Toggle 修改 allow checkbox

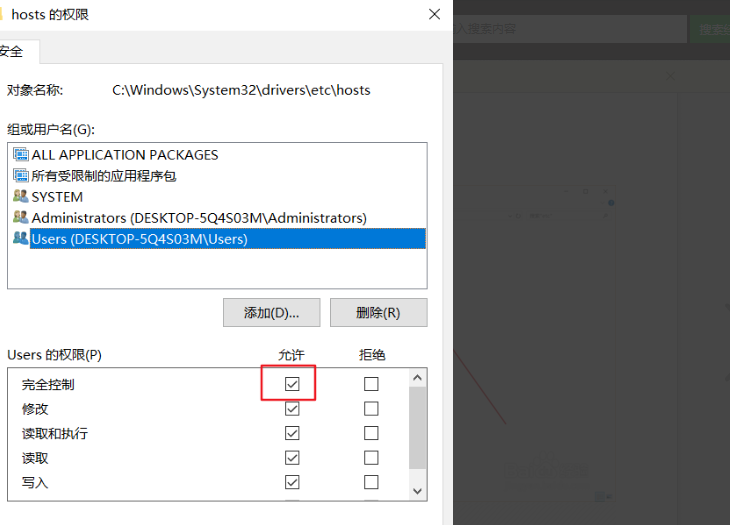click(292, 409)
